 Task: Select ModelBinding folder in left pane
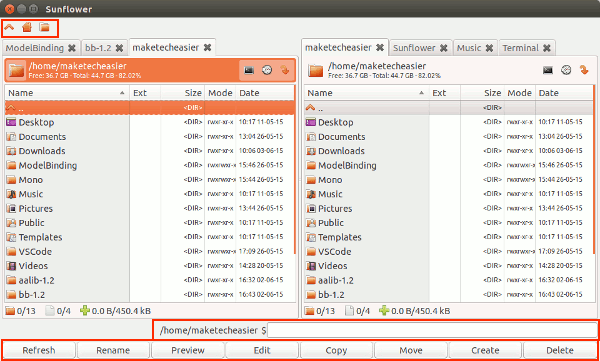pyautogui.click(x=149, y=165)
